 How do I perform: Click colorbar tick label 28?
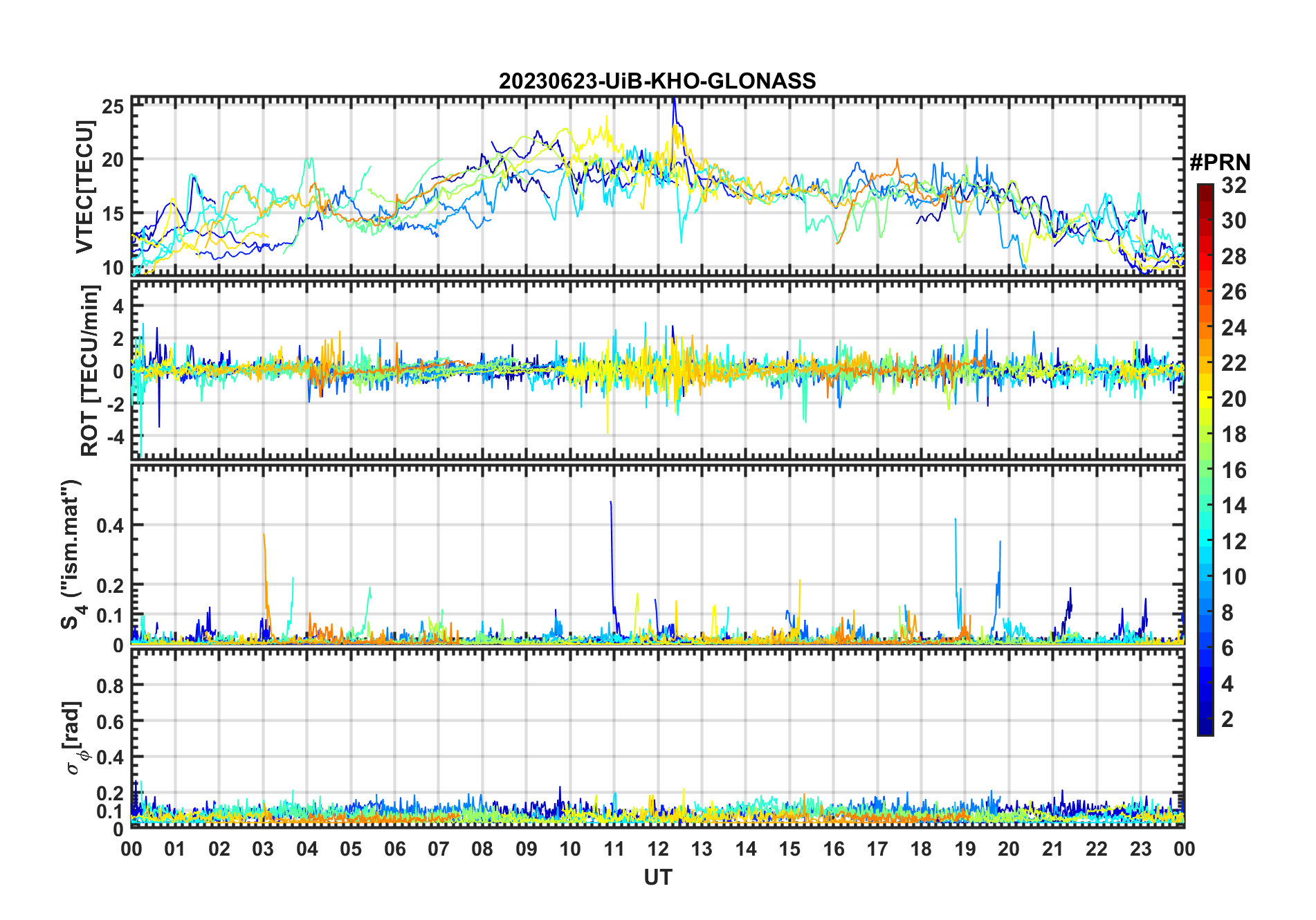pyautogui.click(x=1234, y=257)
